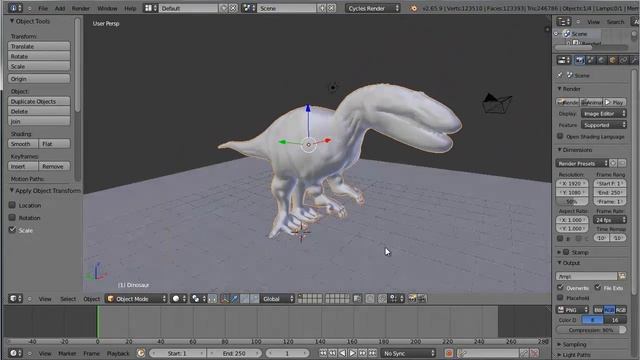640x360 pixels.
Task: Enable the Location checkbox
Action: pos(12,205)
